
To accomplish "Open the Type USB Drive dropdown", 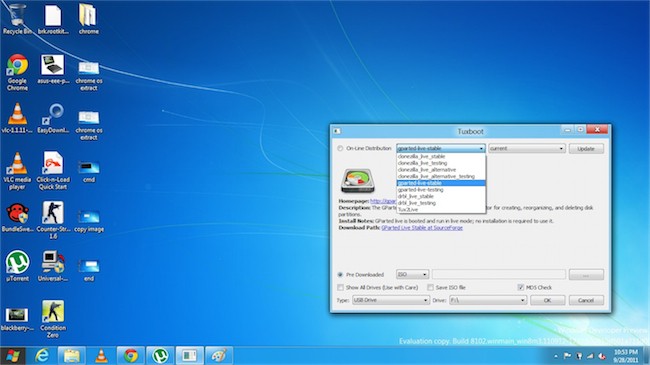I will [x=390, y=300].
